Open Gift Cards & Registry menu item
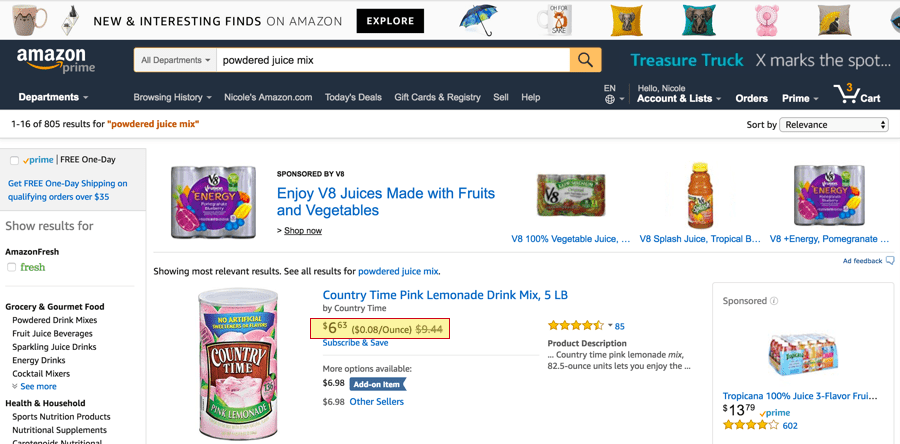The image size is (900, 444). point(437,98)
